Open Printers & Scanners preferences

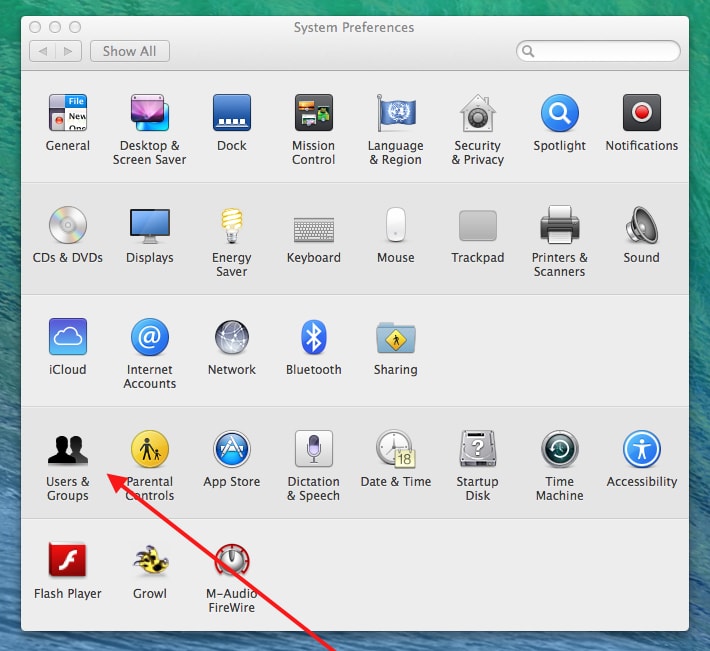click(x=560, y=225)
